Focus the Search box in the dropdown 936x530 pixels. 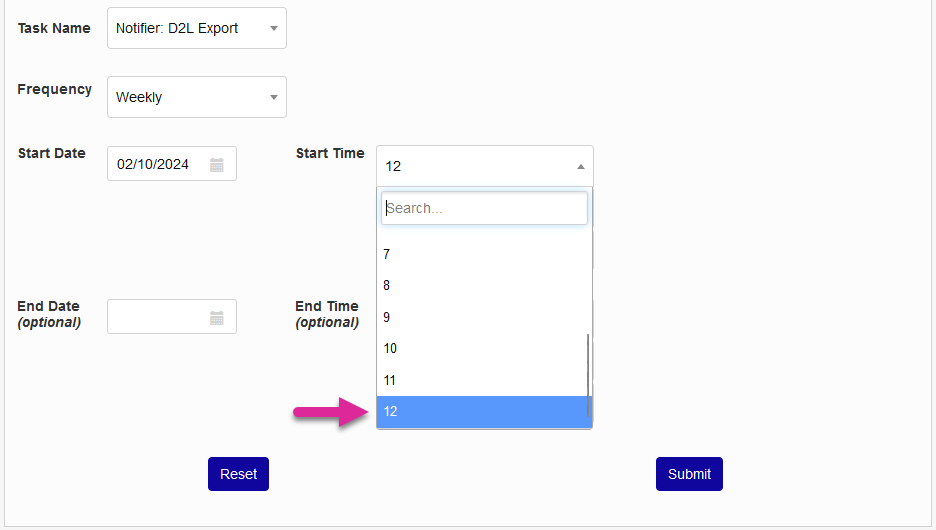point(484,208)
